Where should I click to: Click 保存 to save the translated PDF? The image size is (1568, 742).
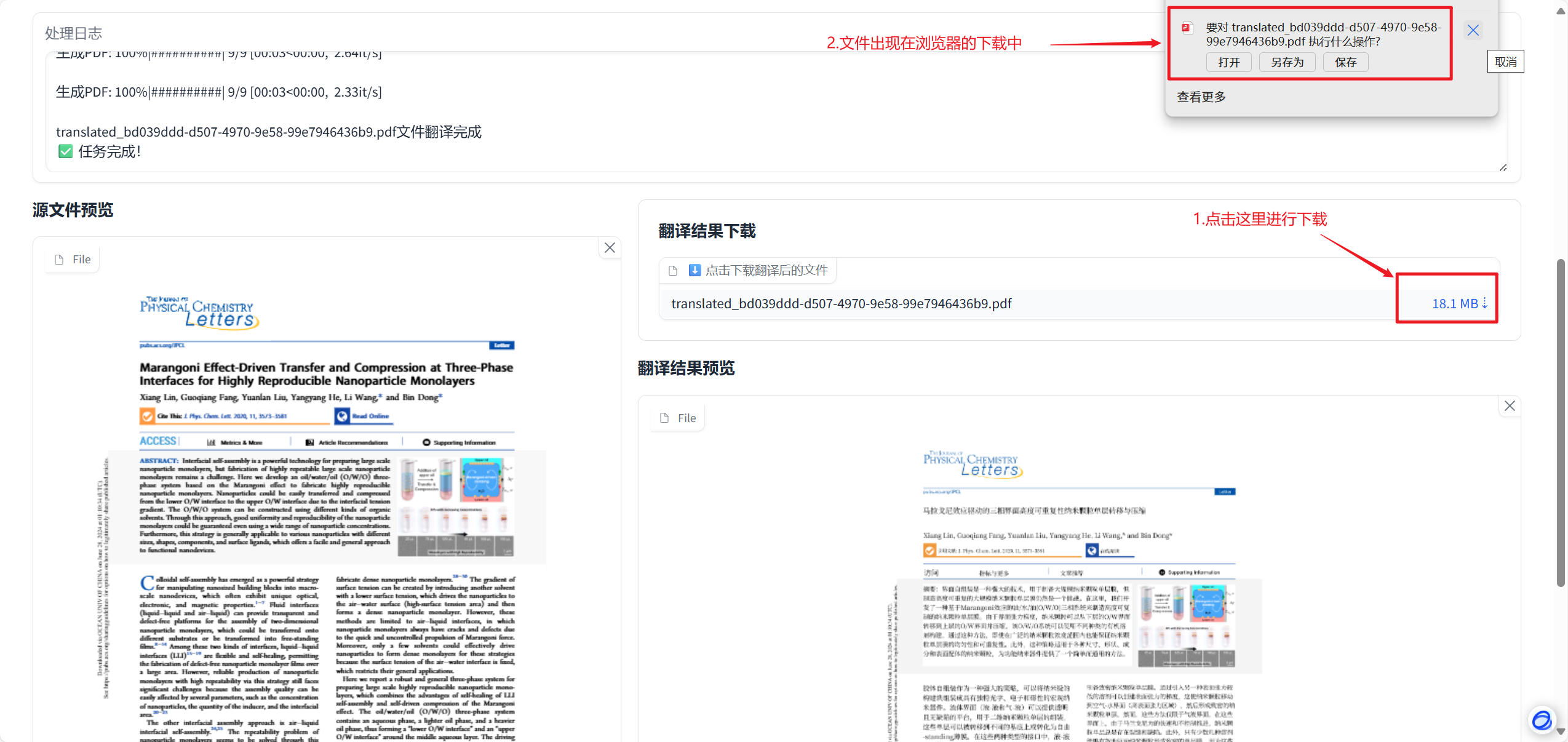(1345, 62)
